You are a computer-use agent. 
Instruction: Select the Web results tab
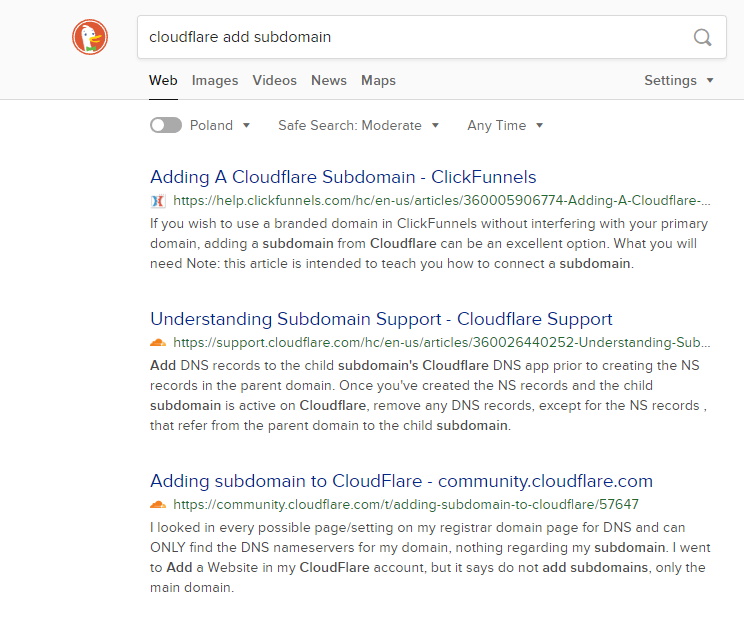point(163,81)
